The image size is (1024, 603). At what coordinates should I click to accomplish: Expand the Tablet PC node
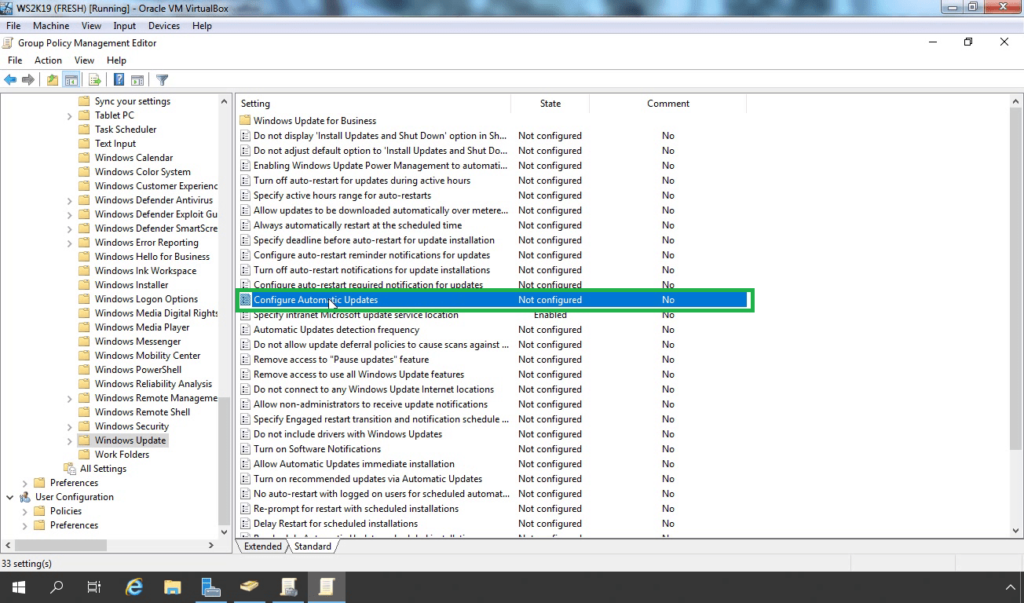tap(69, 116)
